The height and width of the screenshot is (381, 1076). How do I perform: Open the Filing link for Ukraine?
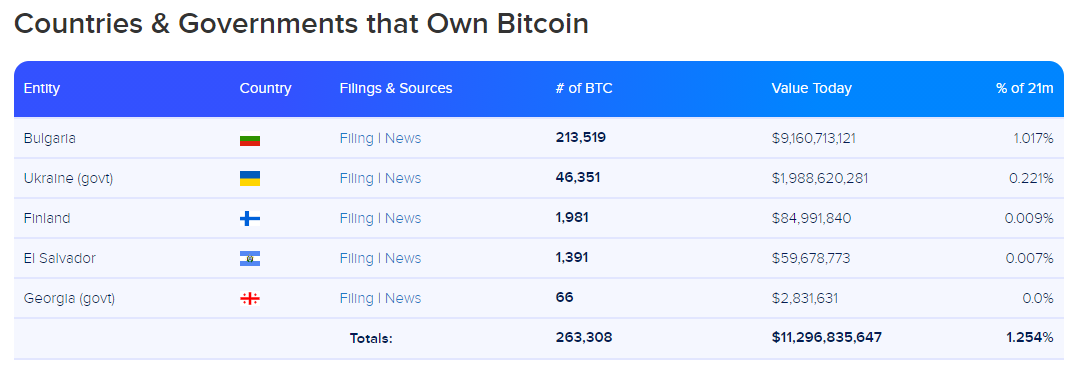coord(357,178)
